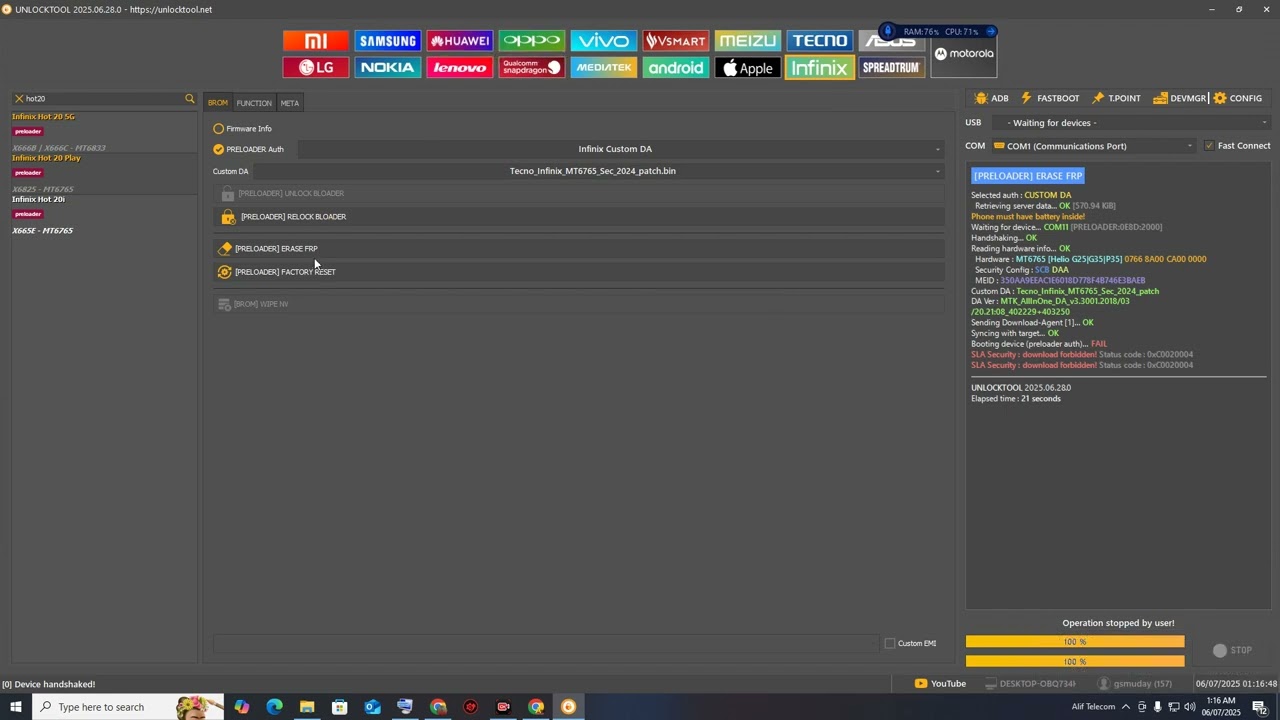Switch to the BROM tab
1280x720 pixels.
click(218, 103)
